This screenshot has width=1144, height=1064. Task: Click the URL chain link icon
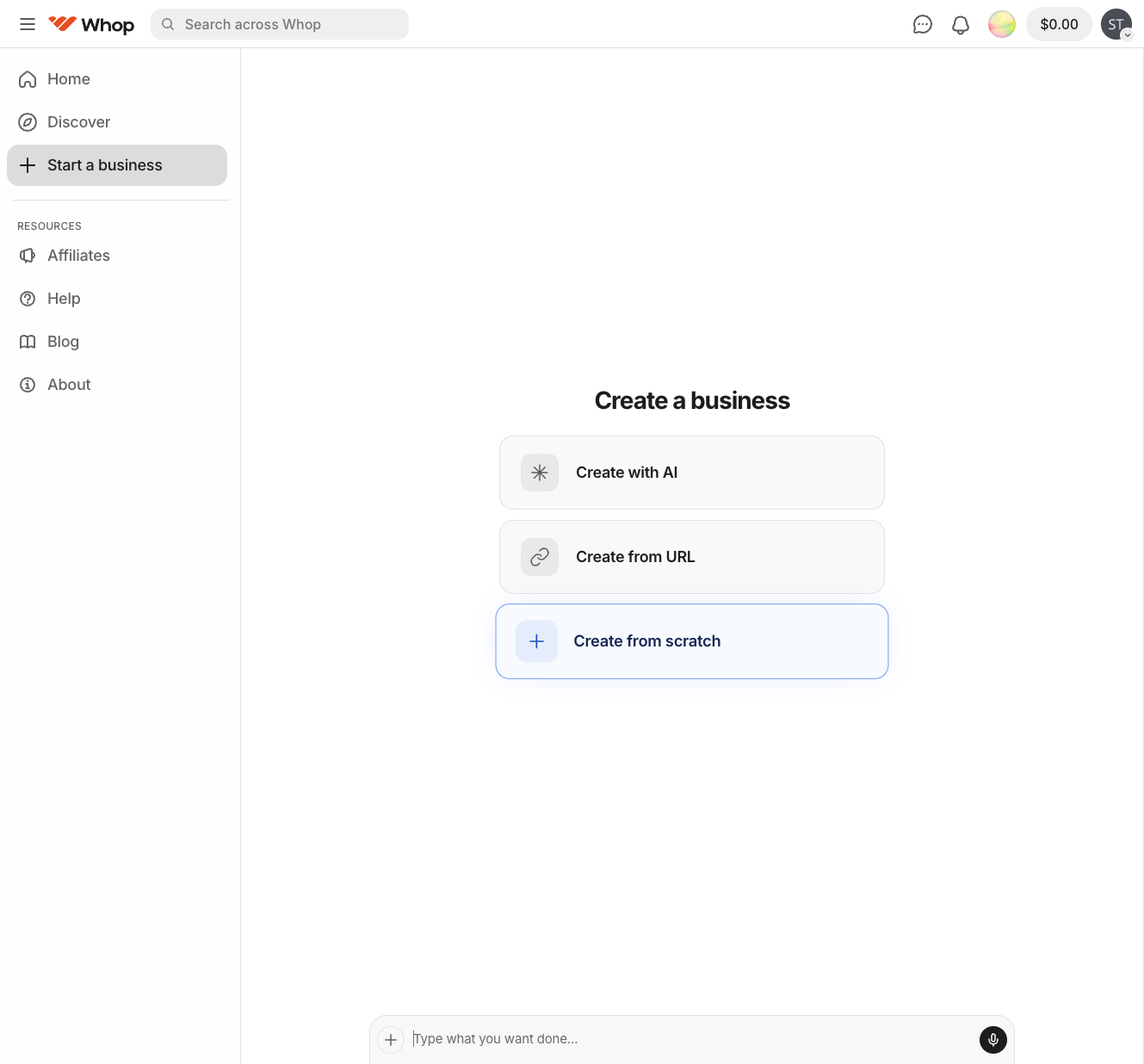pos(540,557)
